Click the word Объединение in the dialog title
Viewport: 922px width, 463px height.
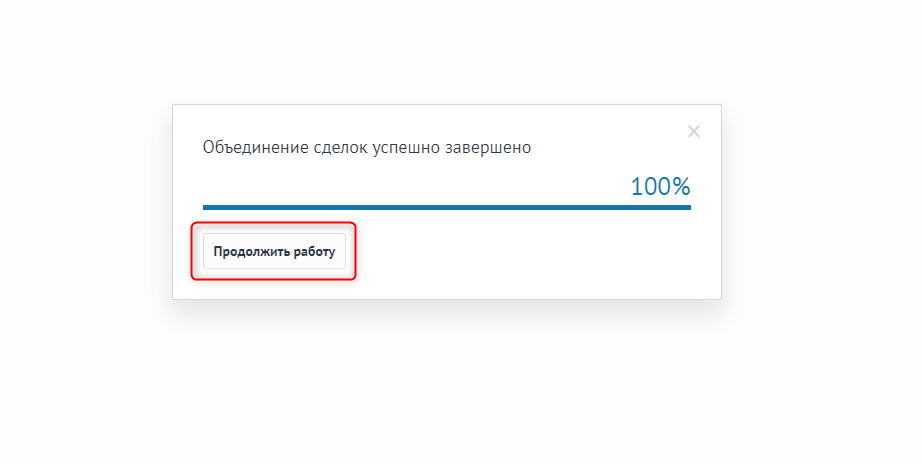click(x=256, y=147)
